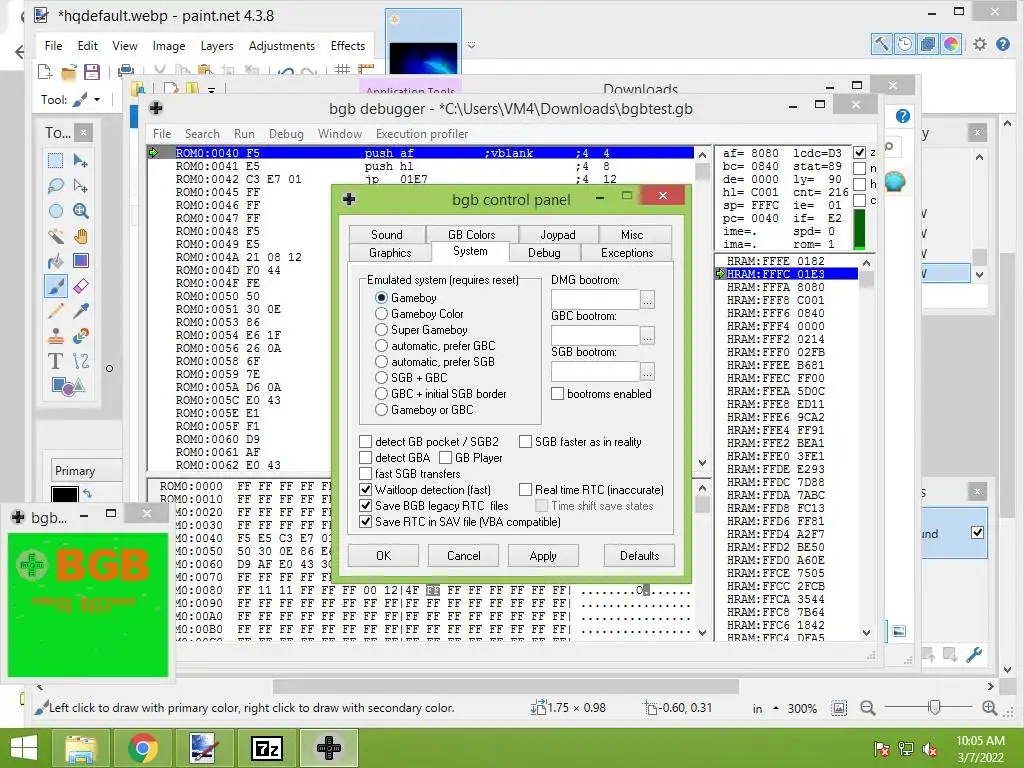The width and height of the screenshot is (1024, 768).
Task: Select the Color Picker eyedropper tool
Action: (x=80, y=311)
